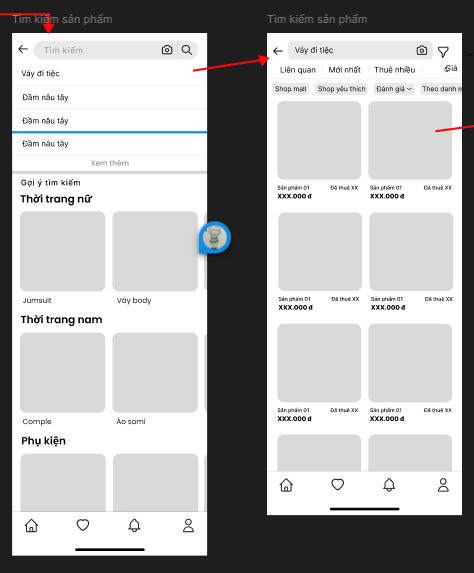Open the funnel filter icon
The width and height of the screenshot is (474, 573).
click(x=443, y=52)
